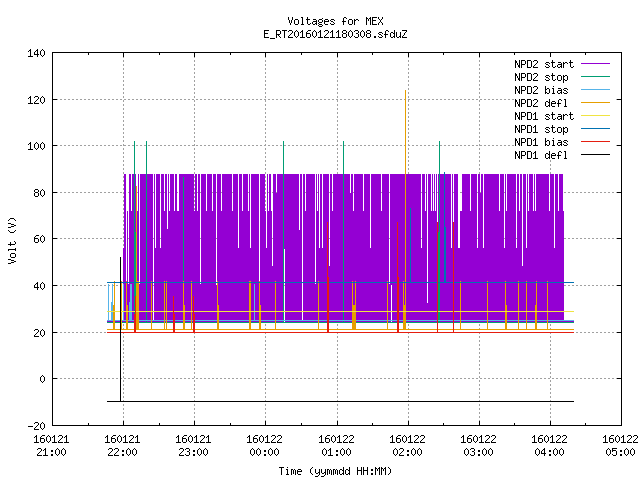
Task: Click the light blue NPD2 bias legend line
Action: (x=595, y=89)
